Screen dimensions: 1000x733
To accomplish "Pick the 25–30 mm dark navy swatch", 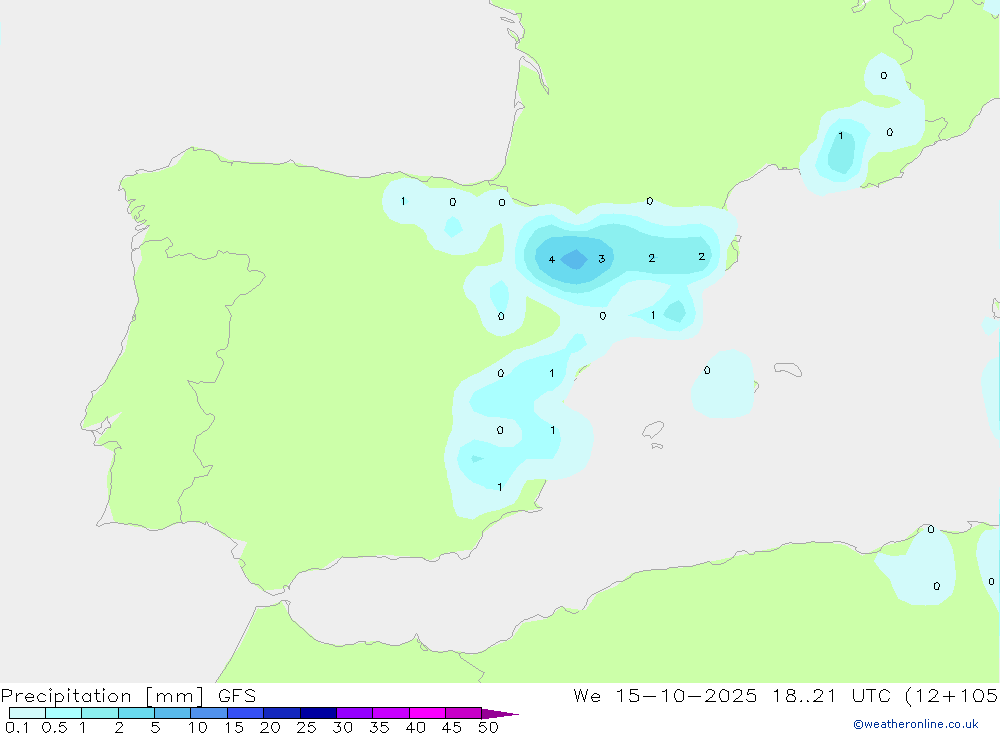I will coord(318,713).
